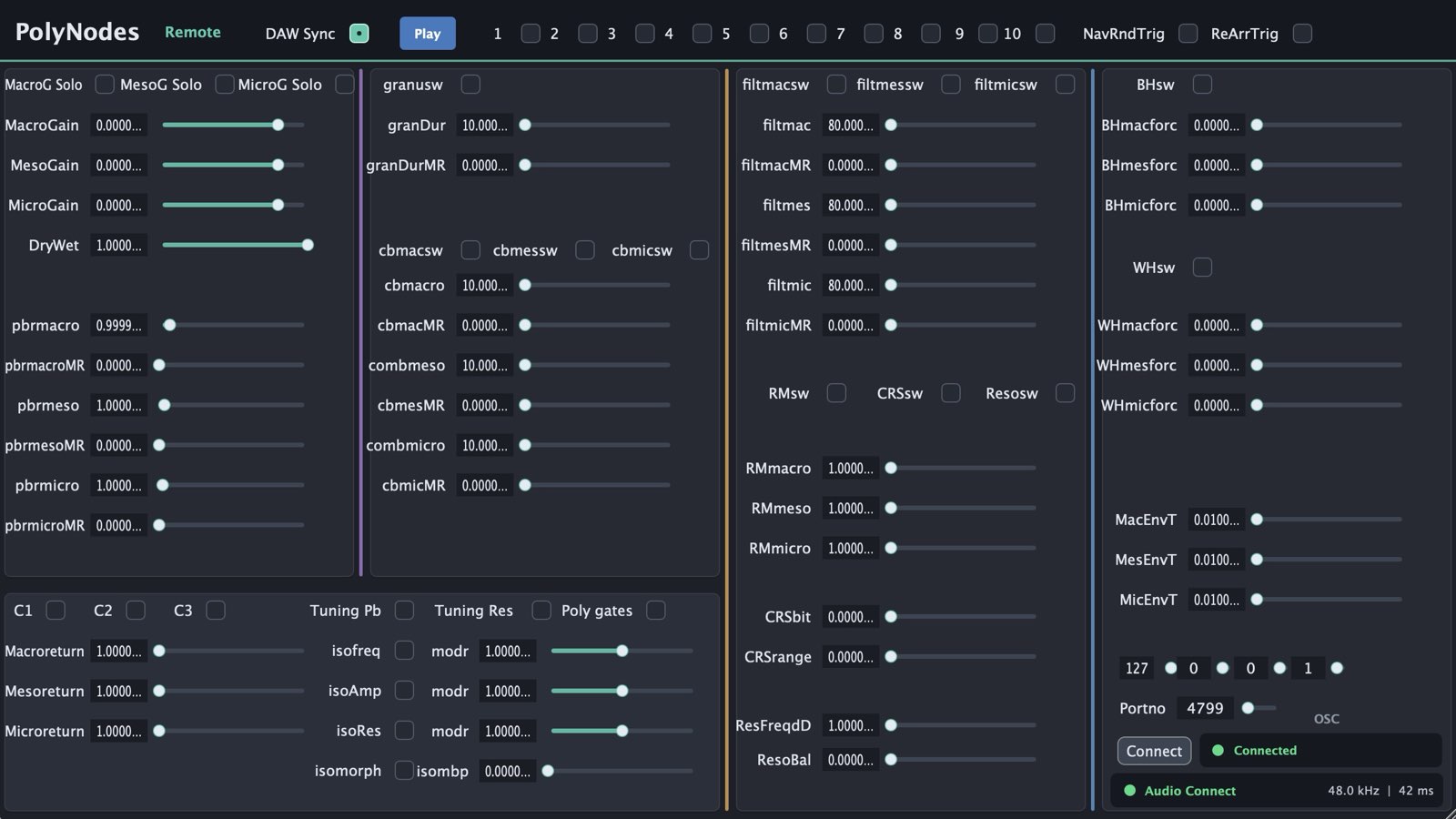Click the filtmes value field
This screenshot has height=819, width=1456.
coord(851,205)
